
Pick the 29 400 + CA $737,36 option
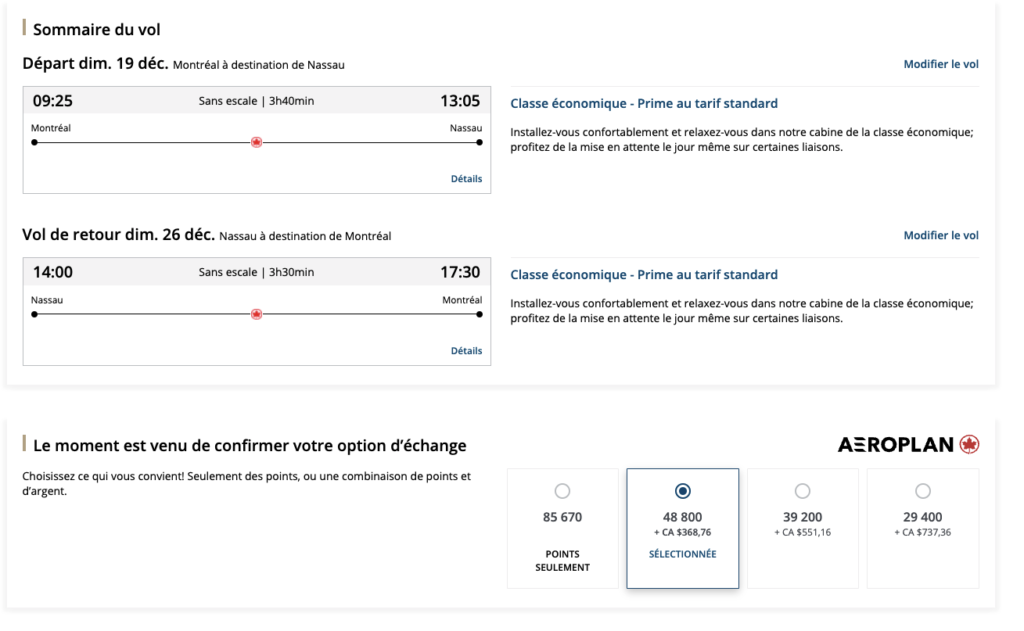[922, 491]
